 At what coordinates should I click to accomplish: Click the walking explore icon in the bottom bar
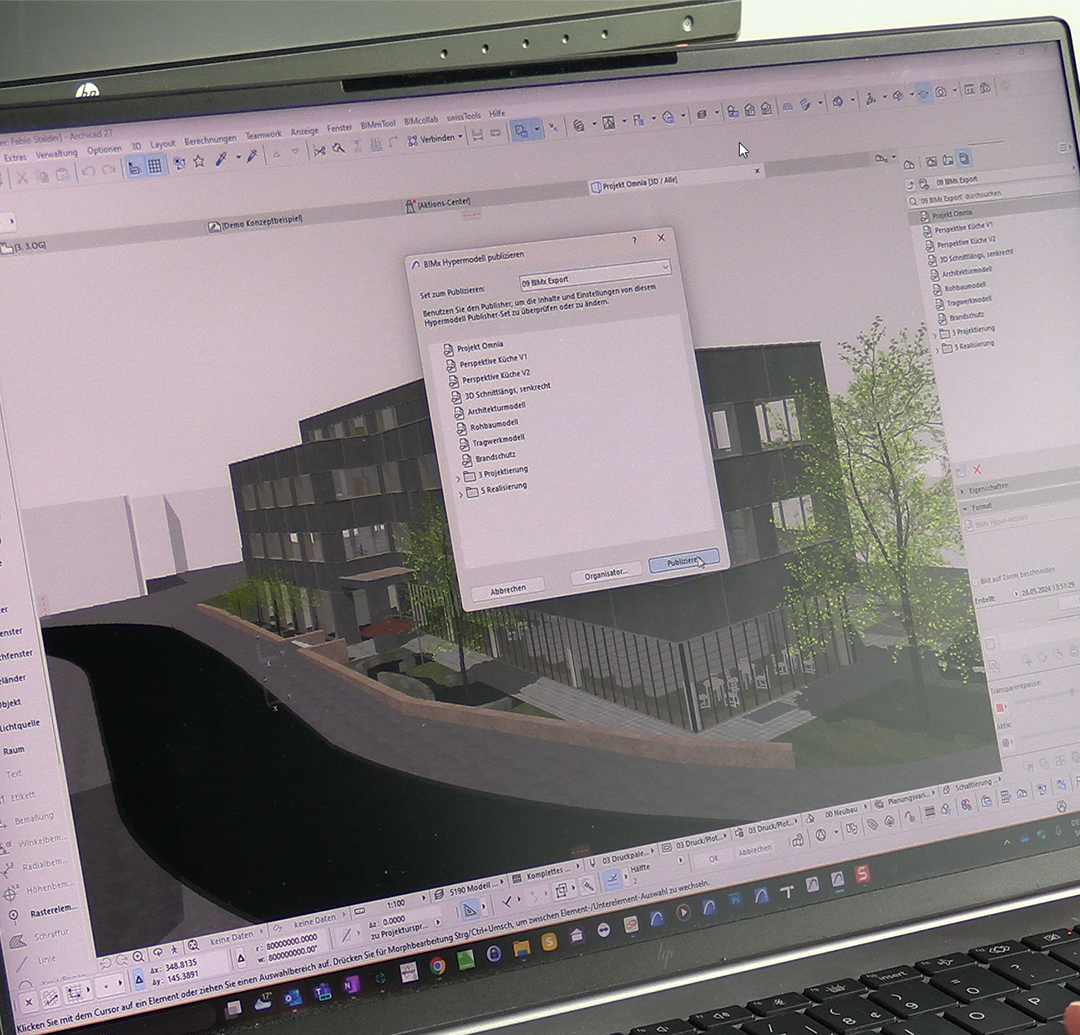pyautogui.click(x=175, y=949)
